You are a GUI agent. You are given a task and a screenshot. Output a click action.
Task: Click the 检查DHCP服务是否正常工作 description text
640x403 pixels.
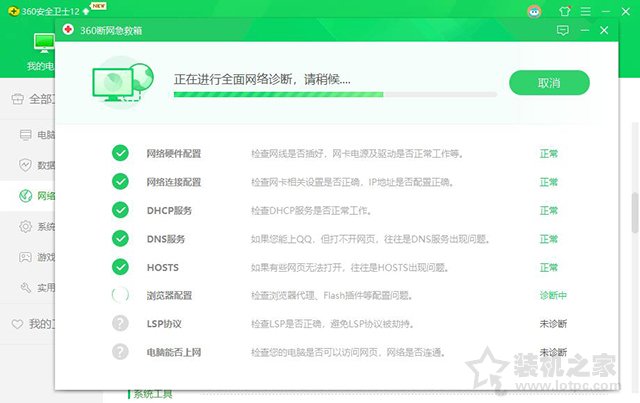[x=311, y=211]
